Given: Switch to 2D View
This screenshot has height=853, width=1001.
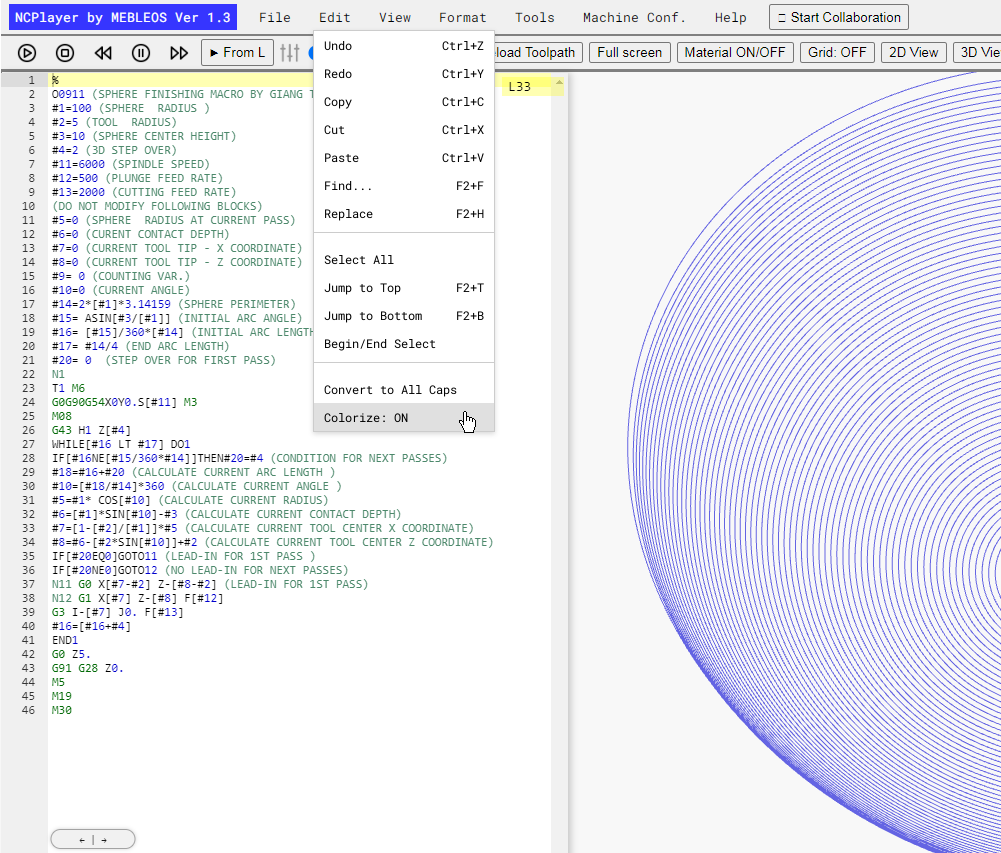Looking at the screenshot, I should [913, 52].
